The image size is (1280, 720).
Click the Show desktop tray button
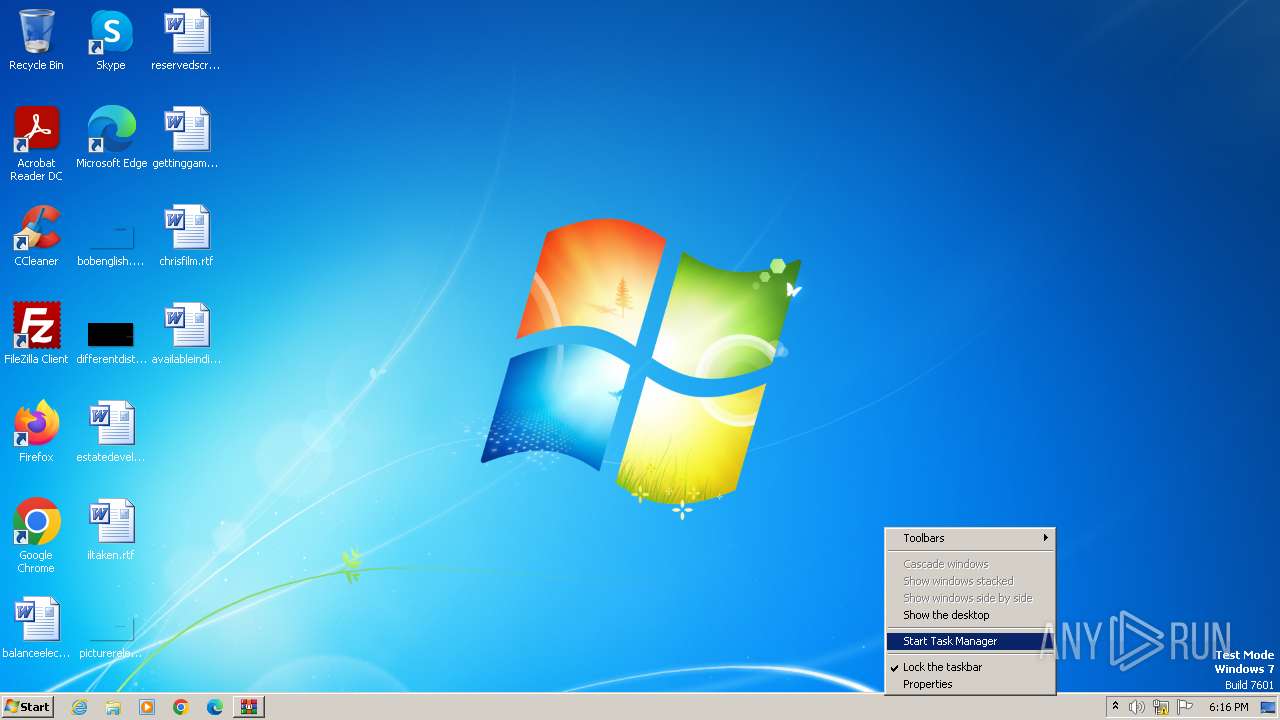1268,707
